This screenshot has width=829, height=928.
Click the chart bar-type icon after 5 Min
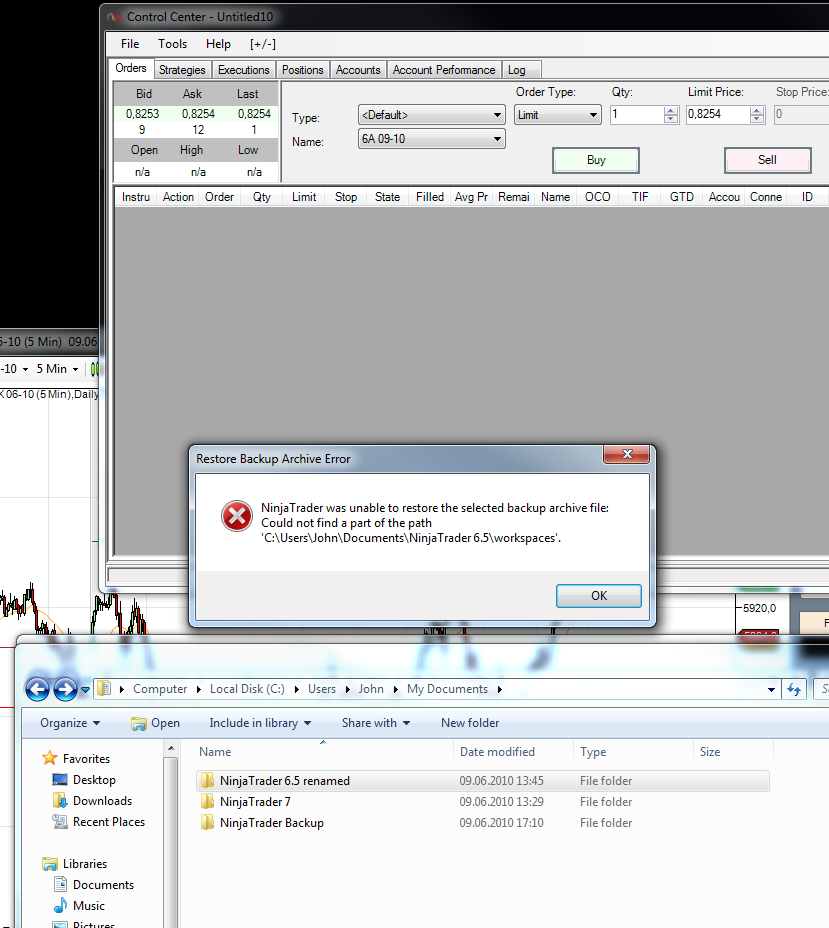(x=94, y=369)
